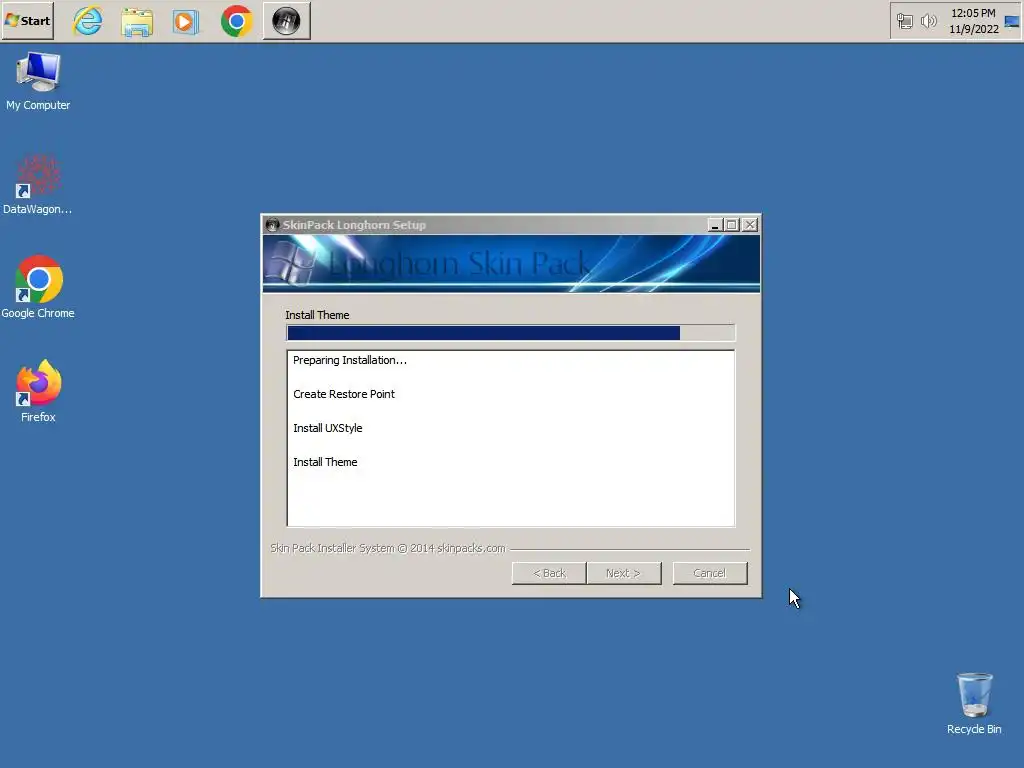
Task: Click the Install Theme progress bar
Action: click(x=511, y=333)
